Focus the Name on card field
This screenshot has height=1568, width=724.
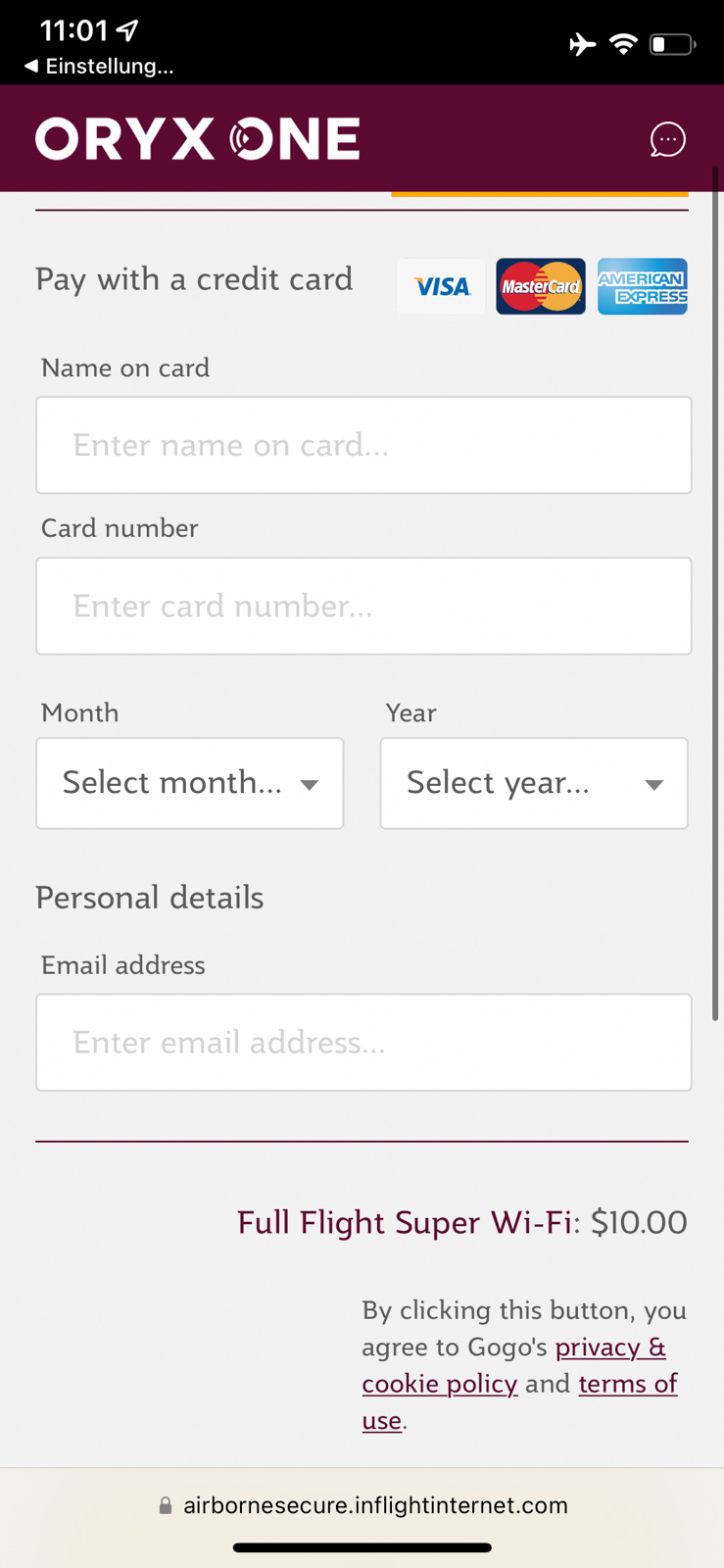coord(363,445)
